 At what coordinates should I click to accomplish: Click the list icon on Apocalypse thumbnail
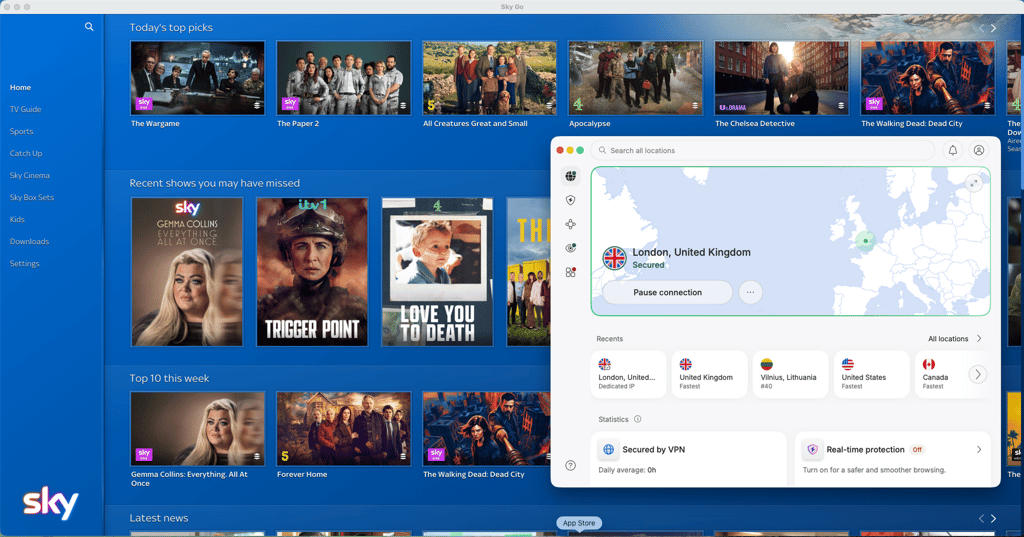coord(695,105)
